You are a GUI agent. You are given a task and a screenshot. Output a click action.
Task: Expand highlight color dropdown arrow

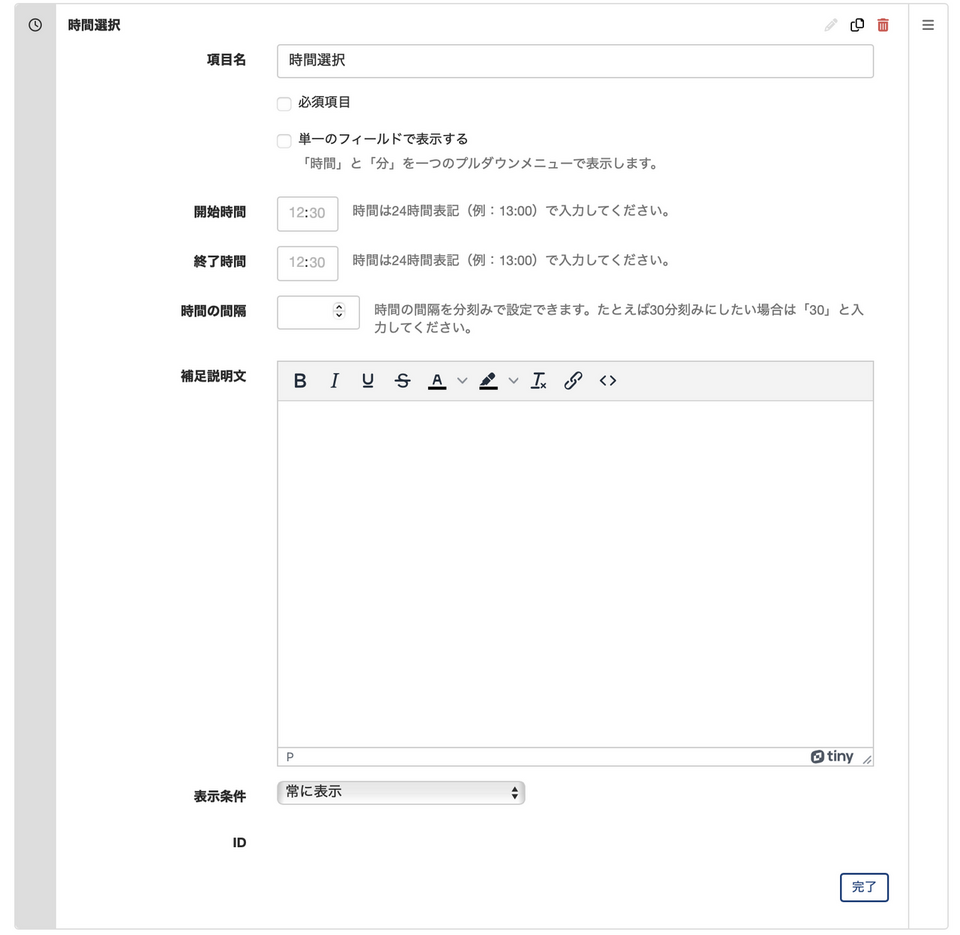(514, 381)
